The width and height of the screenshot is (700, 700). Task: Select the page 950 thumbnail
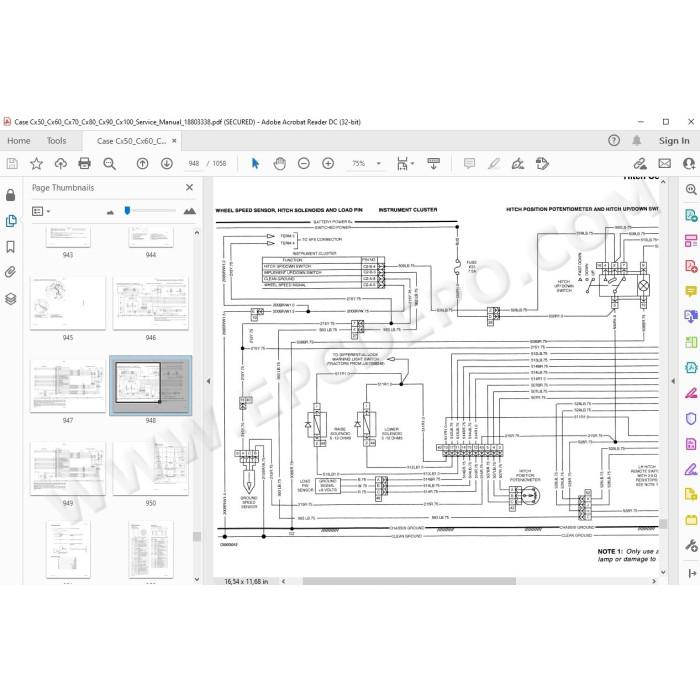[150, 469]
